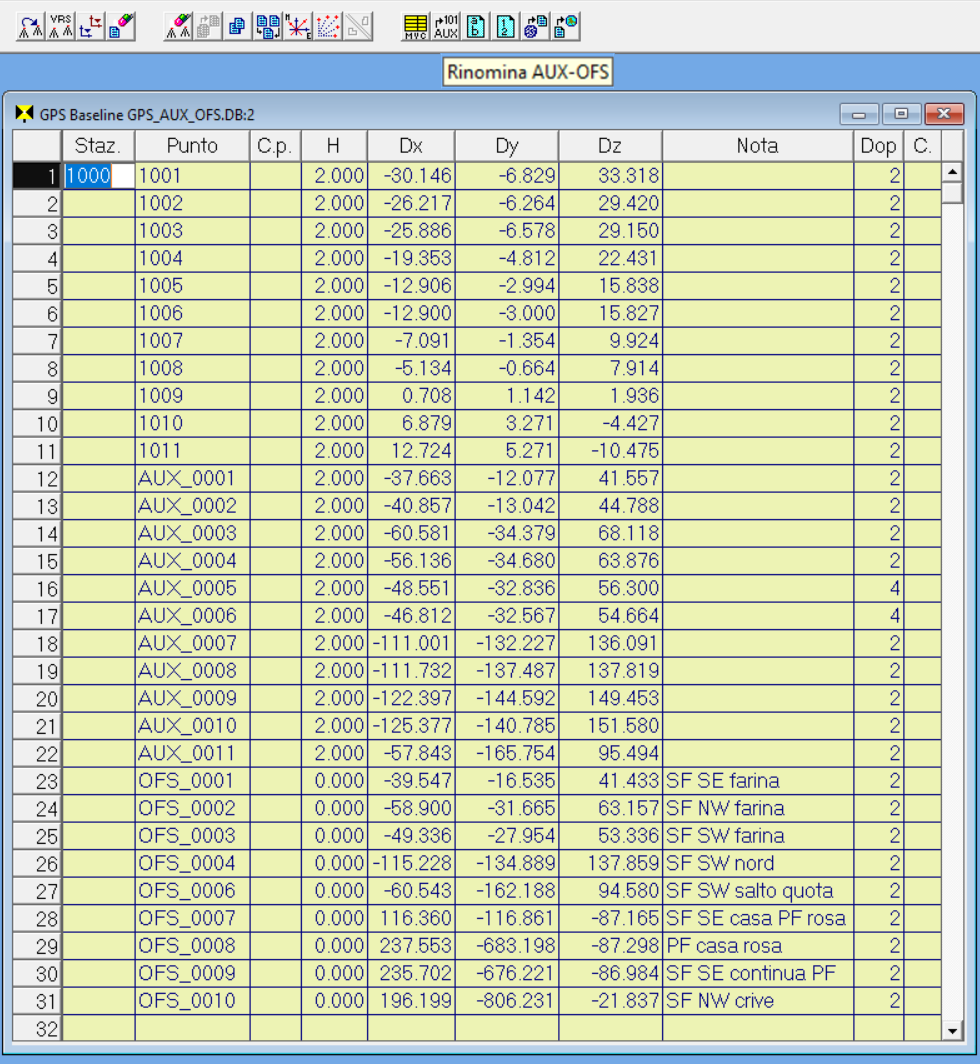Click the Dx value -30.146
Image resolution: width=980 pixels, height=1064 pixels.
point(411,176)
